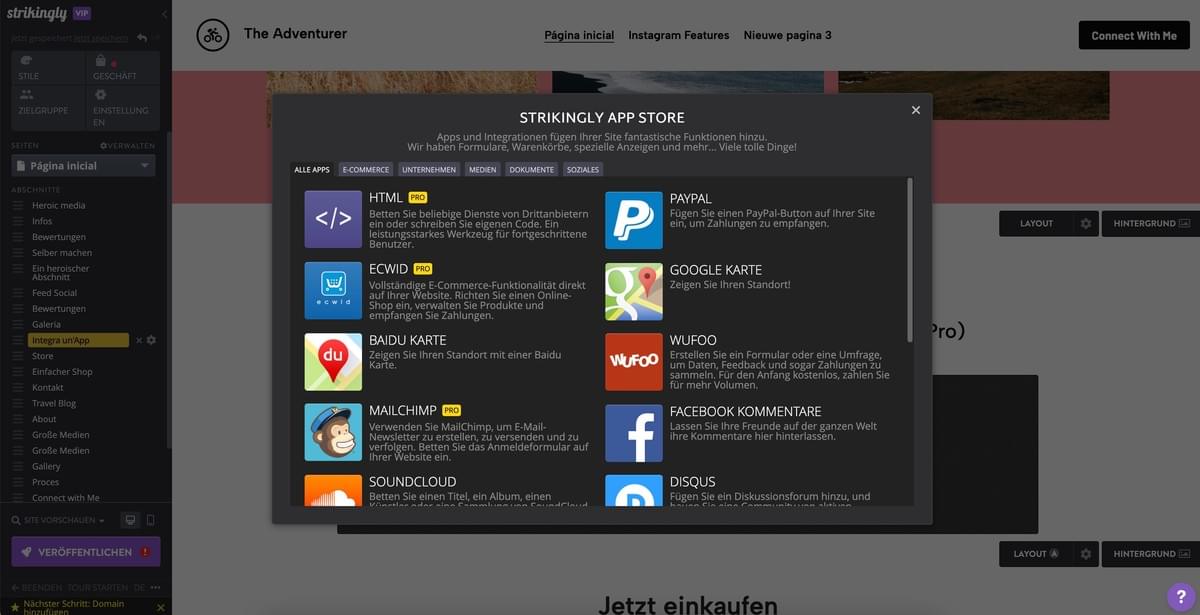The width and height of the screenshot is (1200, 615).
Task: Delete the Integra un'App section
Action: [139, 340]
